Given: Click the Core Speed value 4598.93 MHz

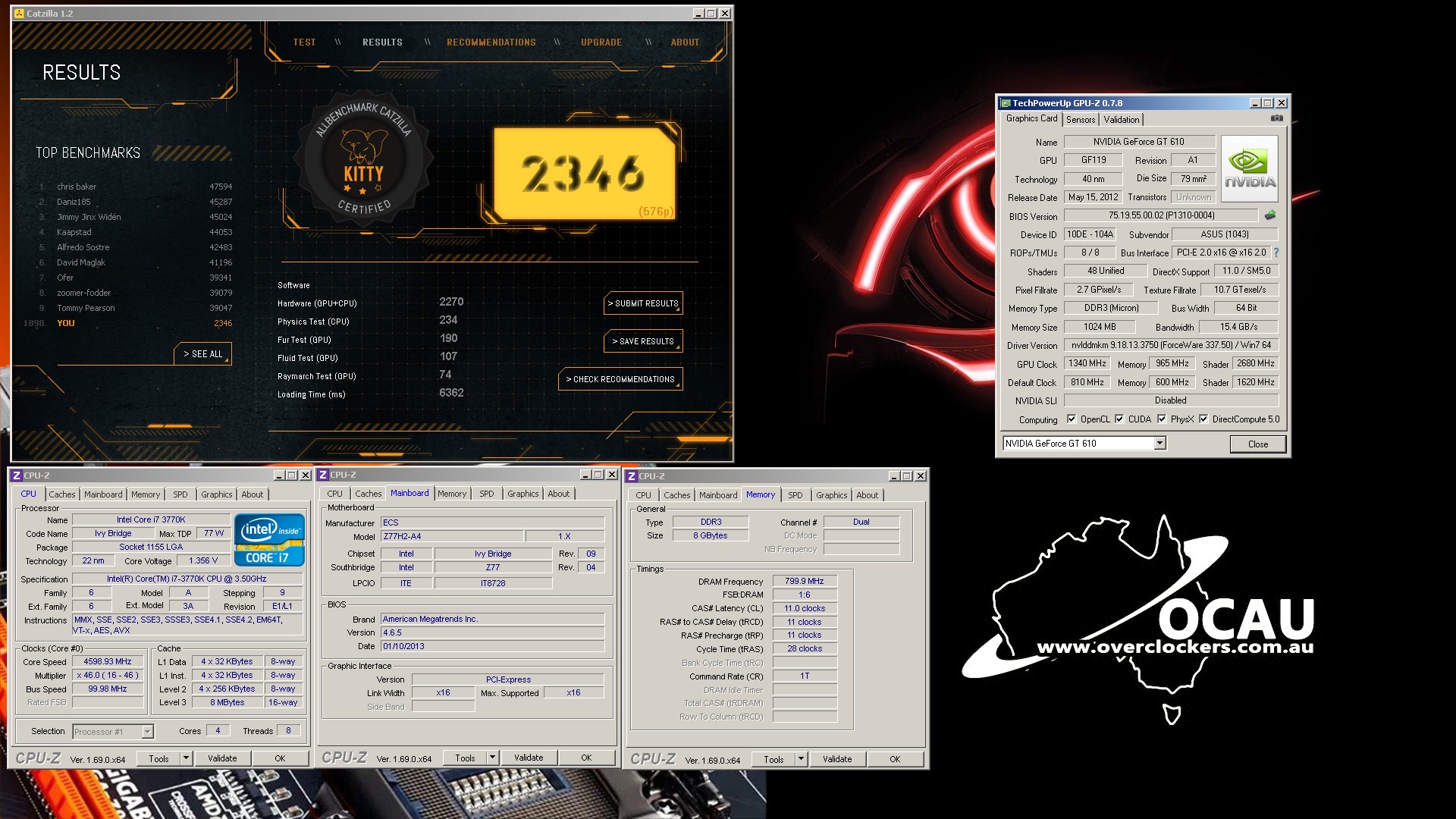Looking at the screenshot, I should 108,662.
